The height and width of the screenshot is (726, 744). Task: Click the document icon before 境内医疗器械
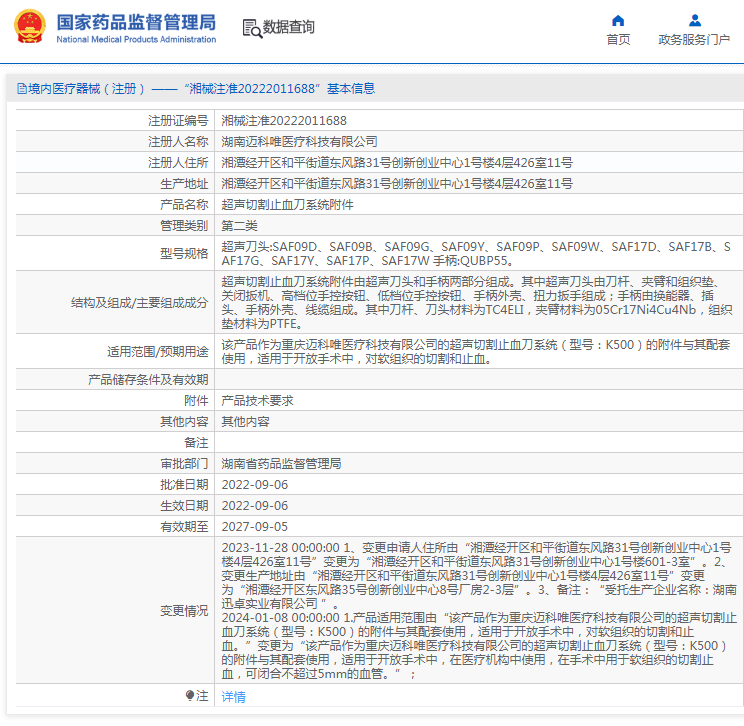pyautogui.click(x=21, y=89)
